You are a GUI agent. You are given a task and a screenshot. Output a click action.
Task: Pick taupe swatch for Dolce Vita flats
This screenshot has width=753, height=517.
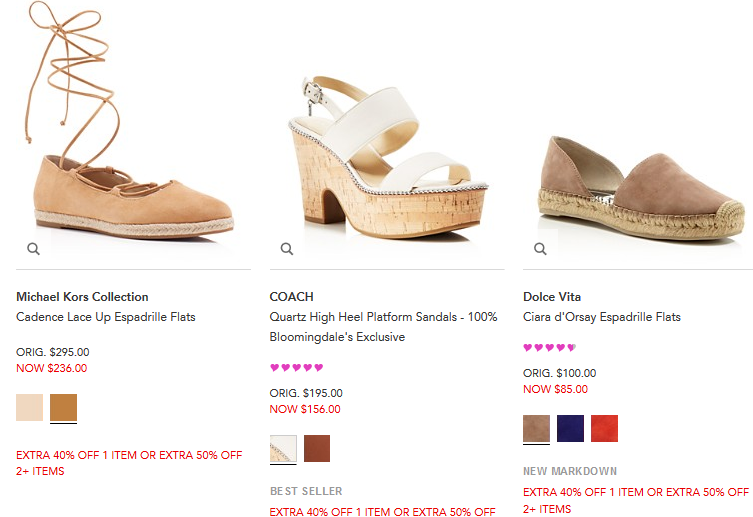pos(536,428)
